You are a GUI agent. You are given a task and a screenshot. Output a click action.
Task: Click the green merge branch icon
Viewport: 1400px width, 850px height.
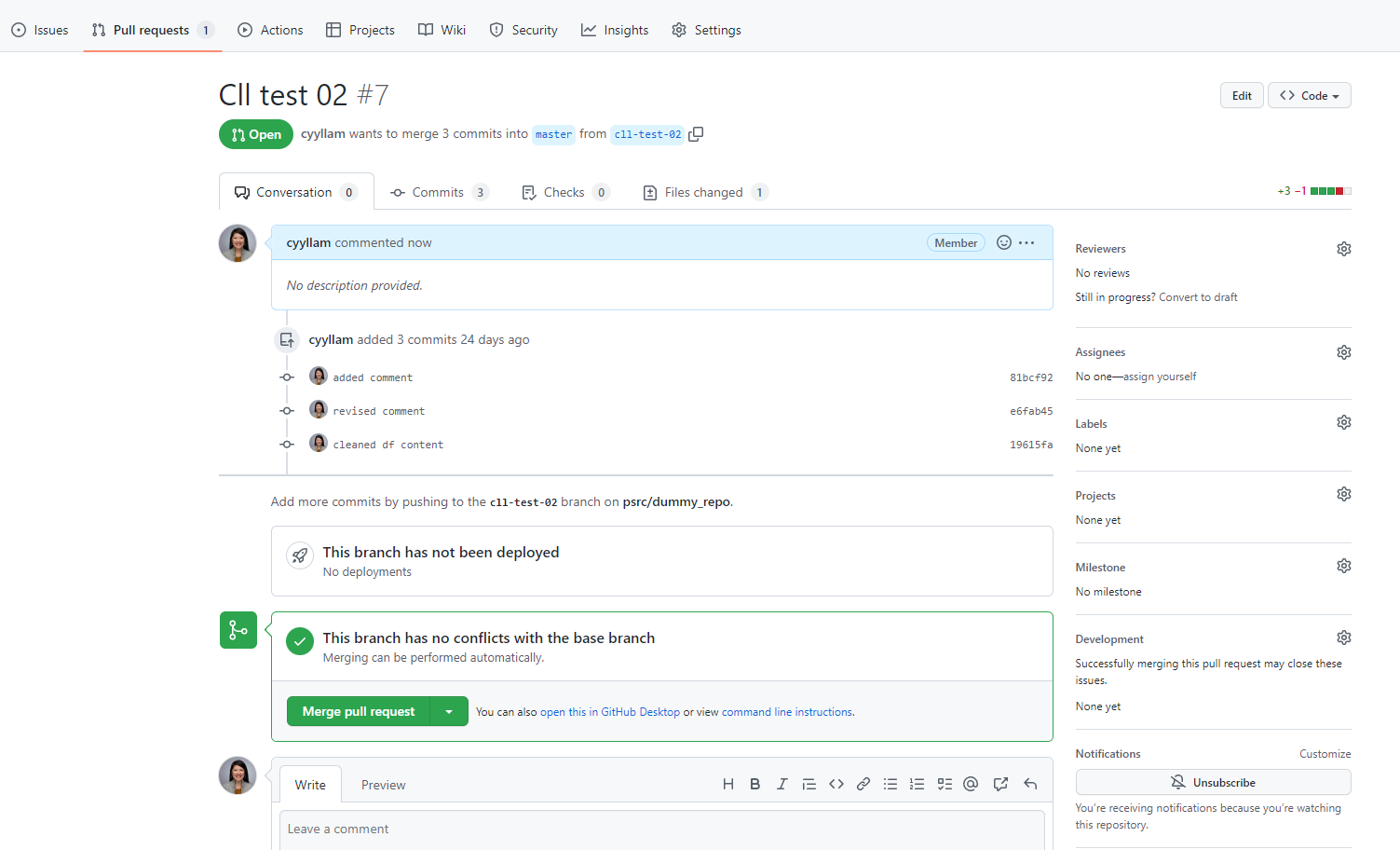[238, 630]
